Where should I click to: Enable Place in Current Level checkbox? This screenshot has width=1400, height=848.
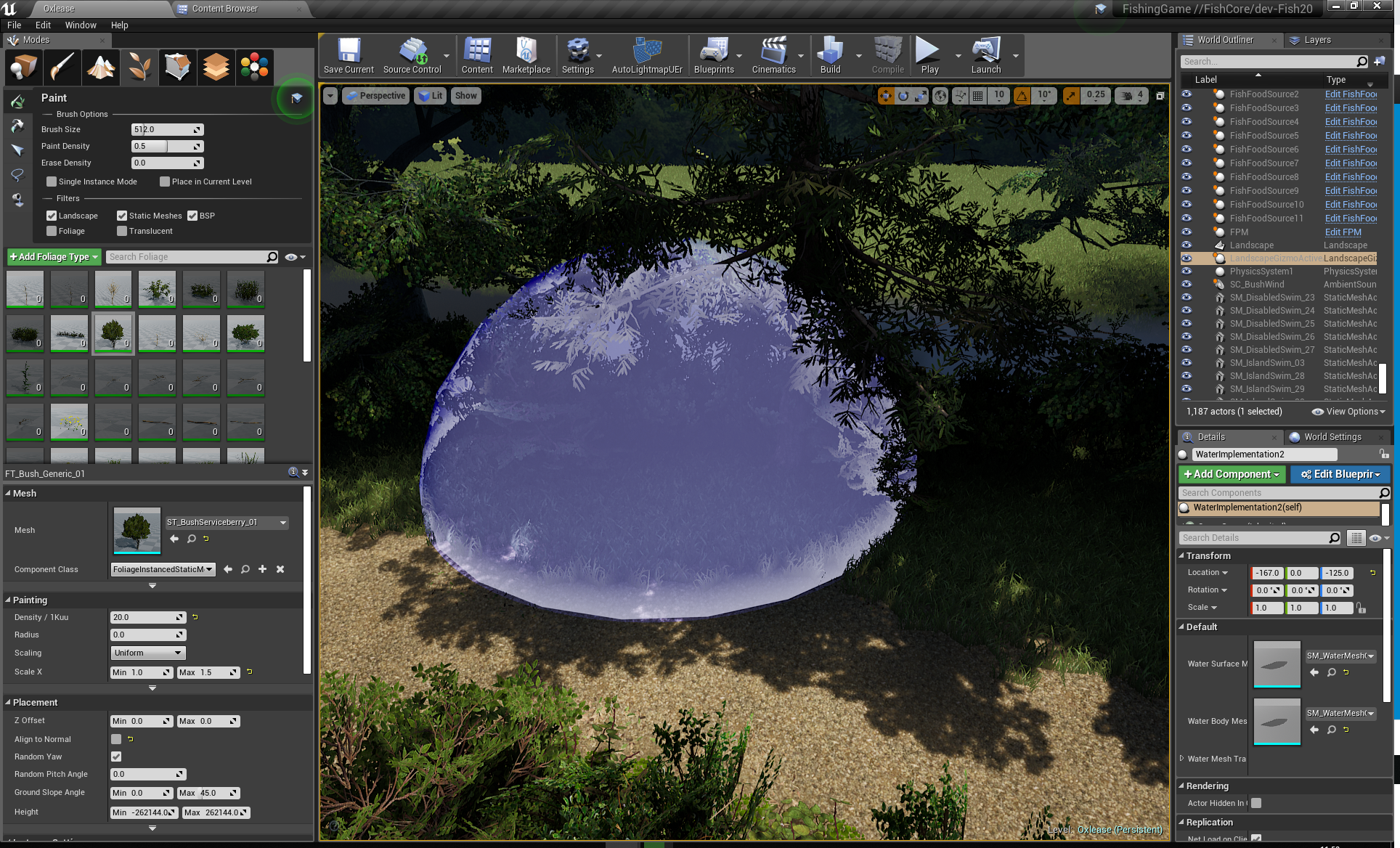coord(165,182)
